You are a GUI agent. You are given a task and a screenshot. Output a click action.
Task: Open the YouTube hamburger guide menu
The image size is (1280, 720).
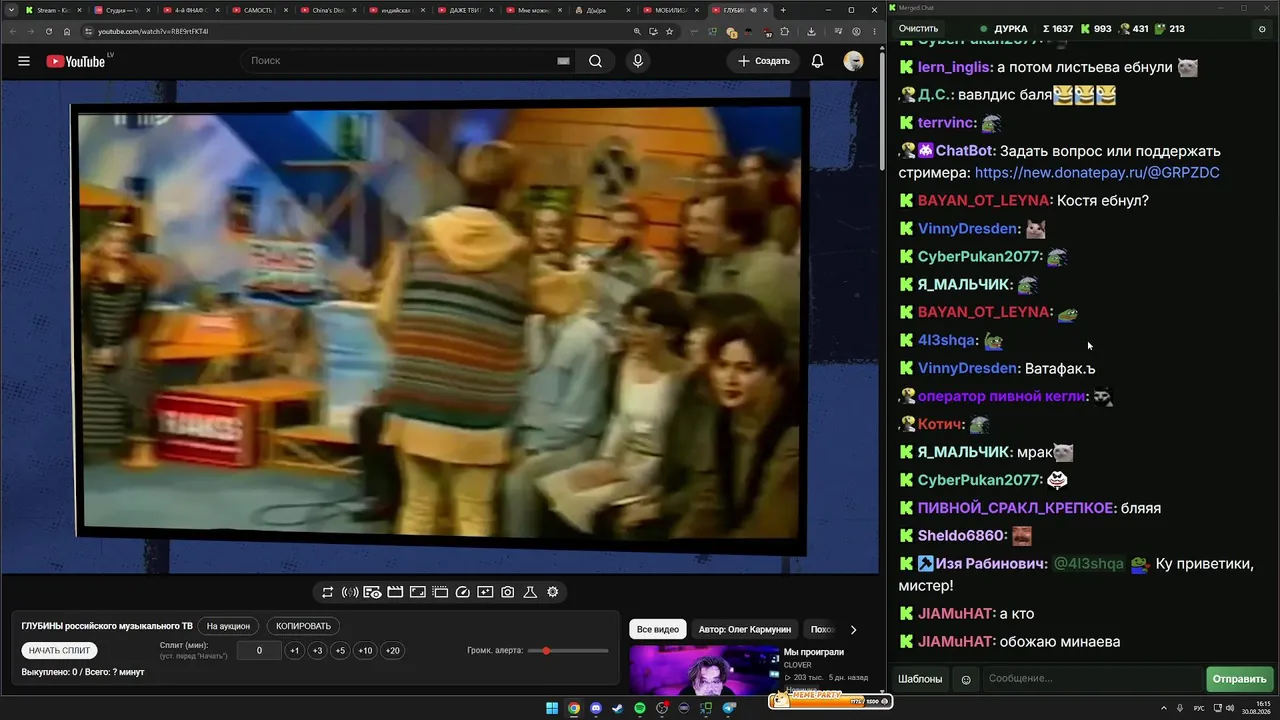click(x=24, y=61)
